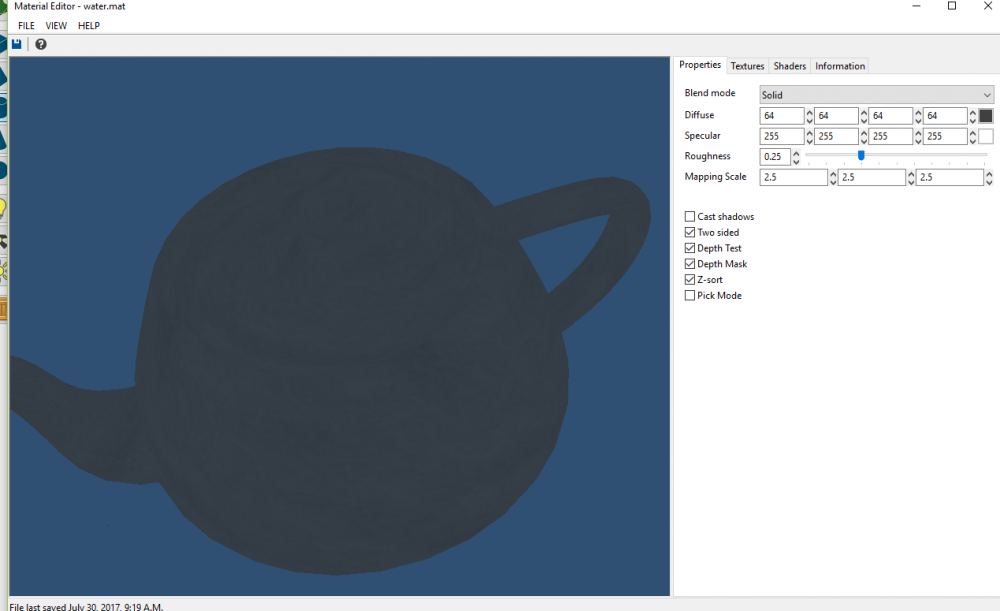Enable the Cast shadows checkbox

[x=689, y=216]
